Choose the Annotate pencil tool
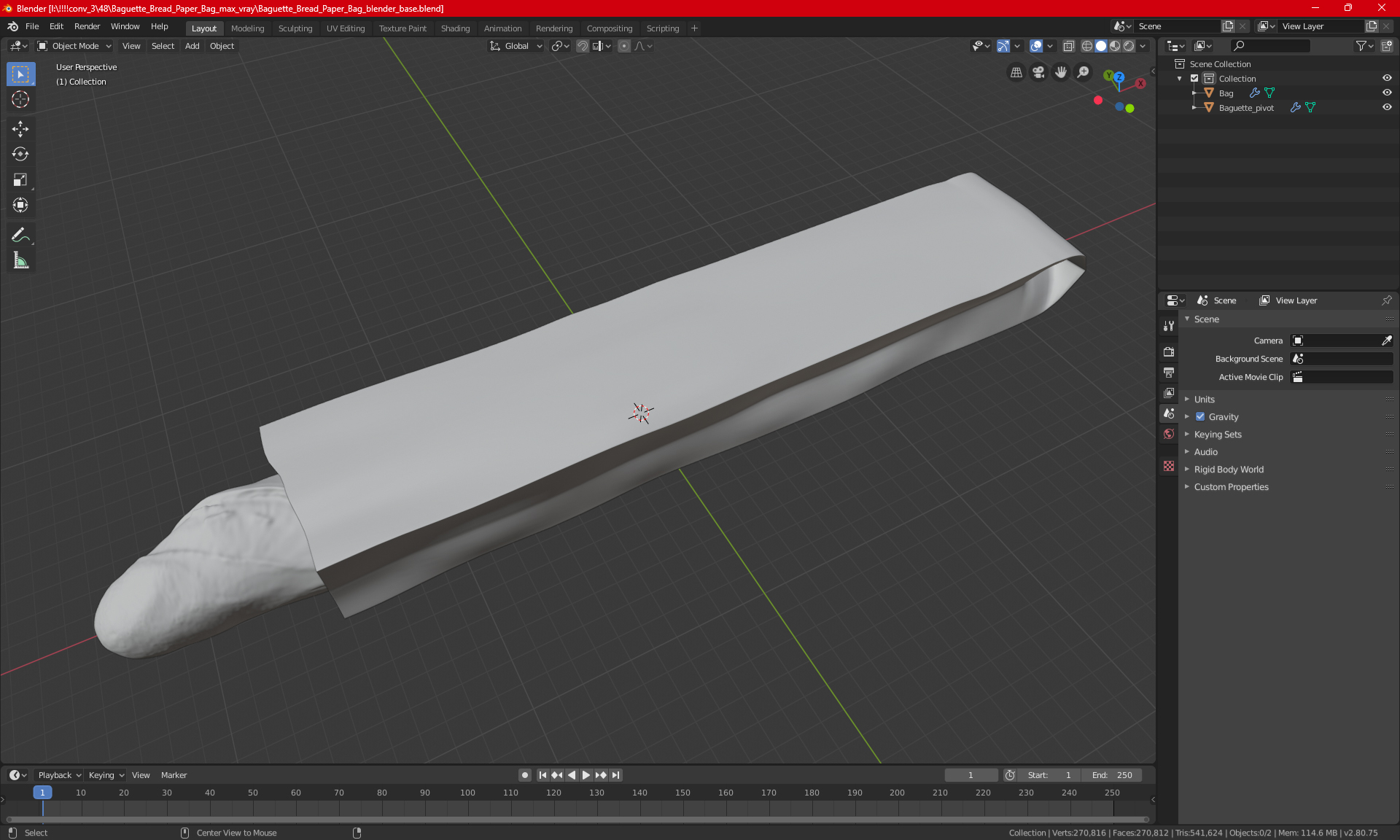Screen dimensions: 1400x840 point(20,235)
